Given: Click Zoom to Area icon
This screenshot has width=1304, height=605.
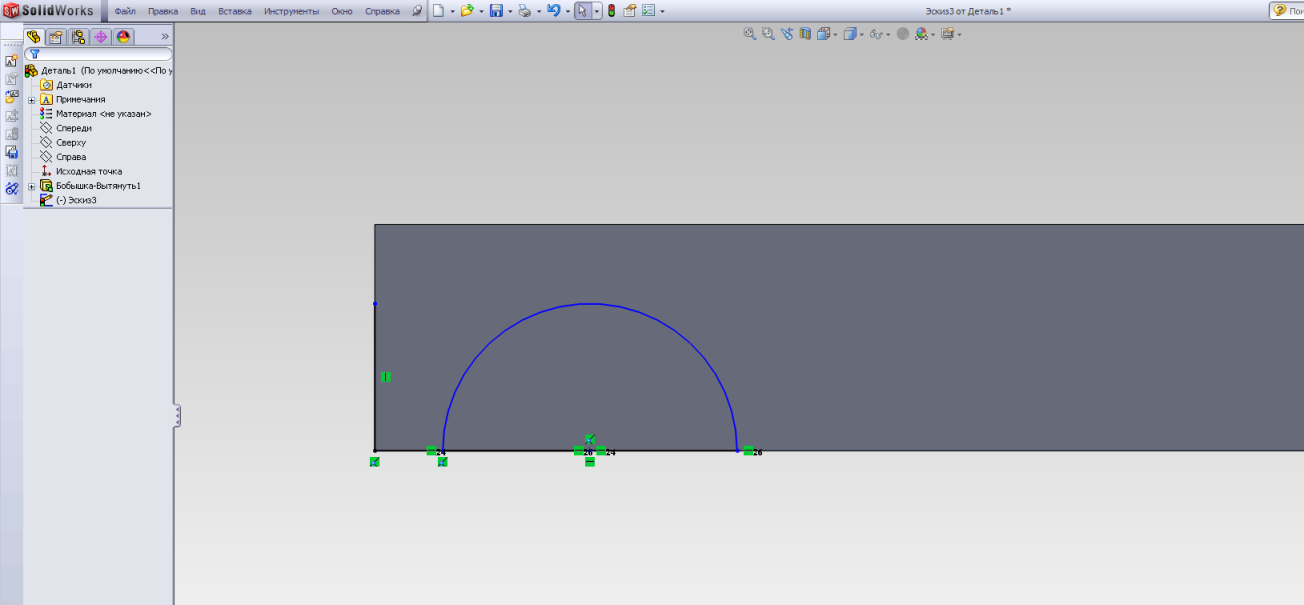Looking at the screenshot, I should coord(768,34).
